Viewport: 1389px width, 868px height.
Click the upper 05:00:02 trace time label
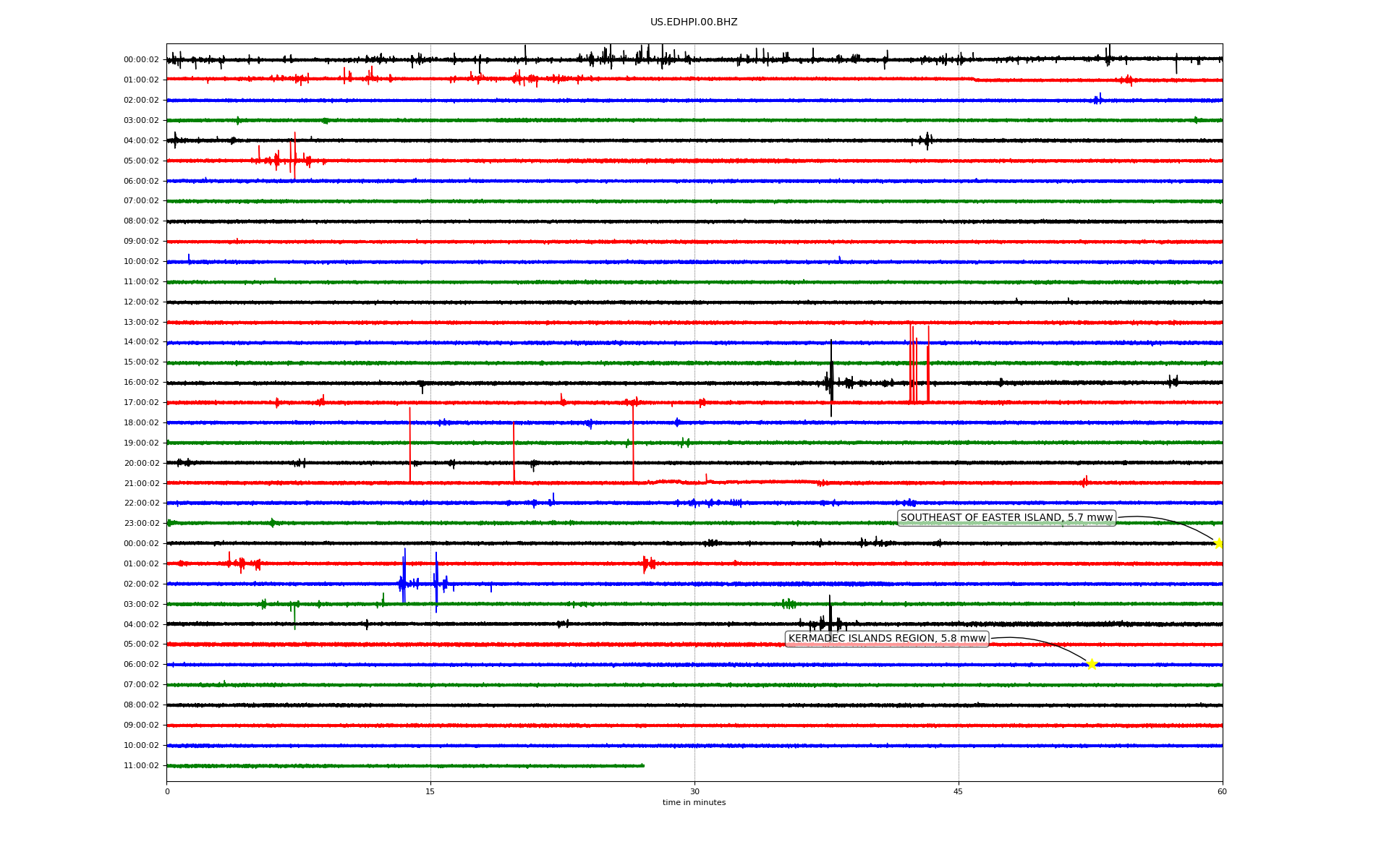click(x=141, y=161)
